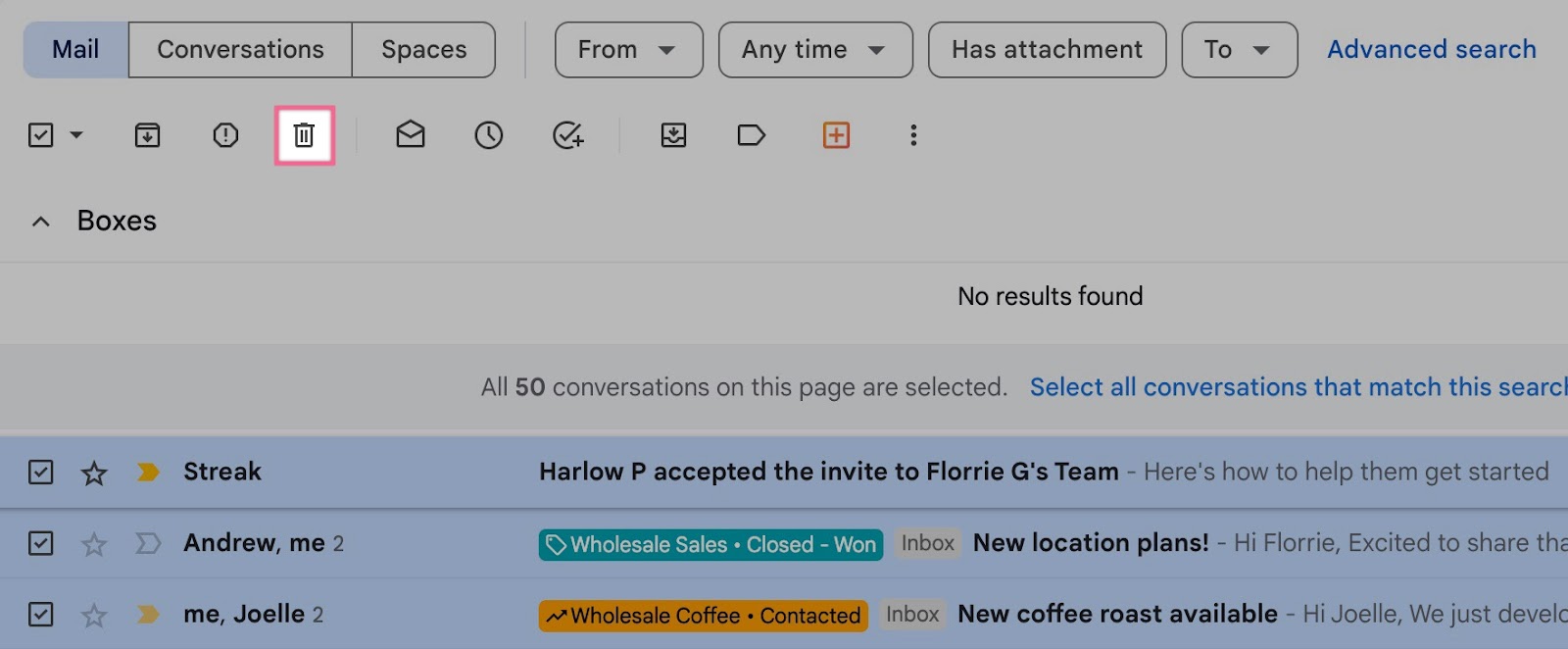This screenshot has height=649, width=1568.
Task: Click the Wholesale Sales Closed-Won label chip
Action: [x=710, y=543]
